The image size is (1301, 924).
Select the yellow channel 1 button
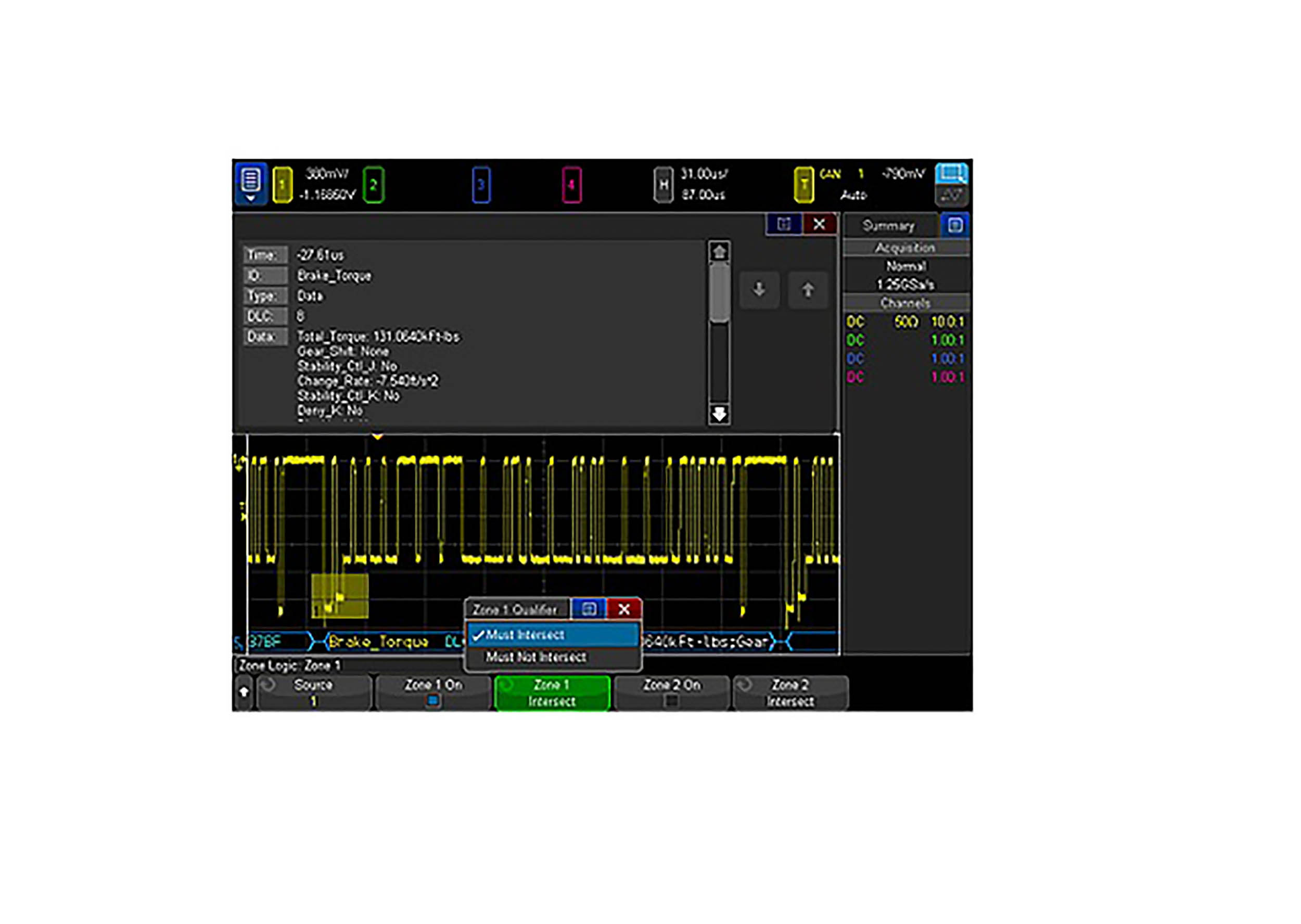click(x=282, y=184)
